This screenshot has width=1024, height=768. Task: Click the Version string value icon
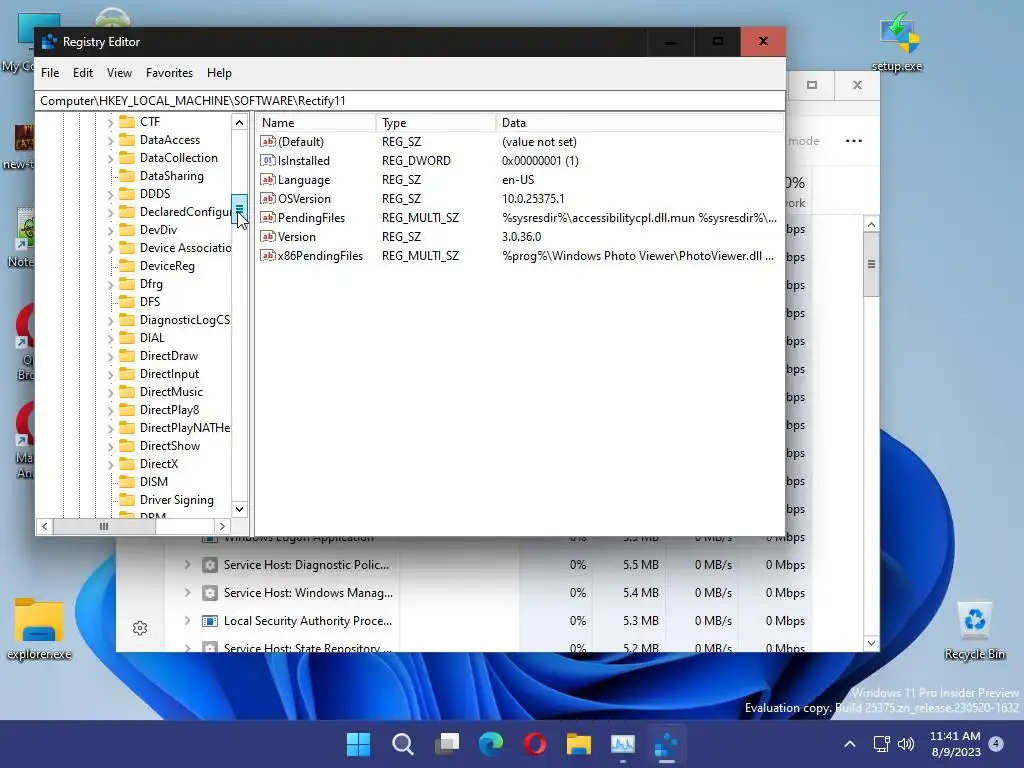tap(267, 236)
